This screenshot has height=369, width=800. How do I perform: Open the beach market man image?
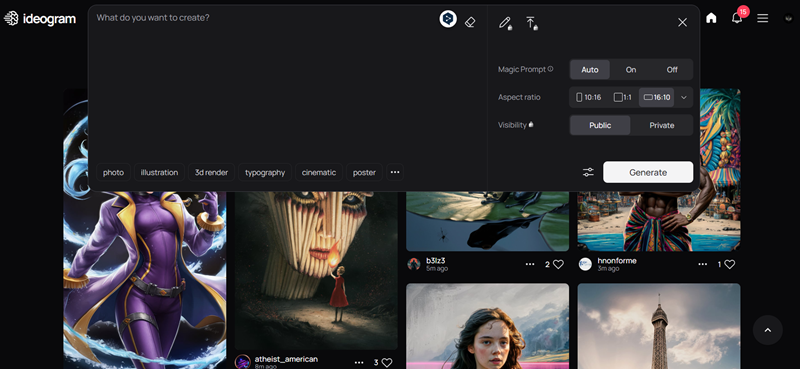click(659, 222)
